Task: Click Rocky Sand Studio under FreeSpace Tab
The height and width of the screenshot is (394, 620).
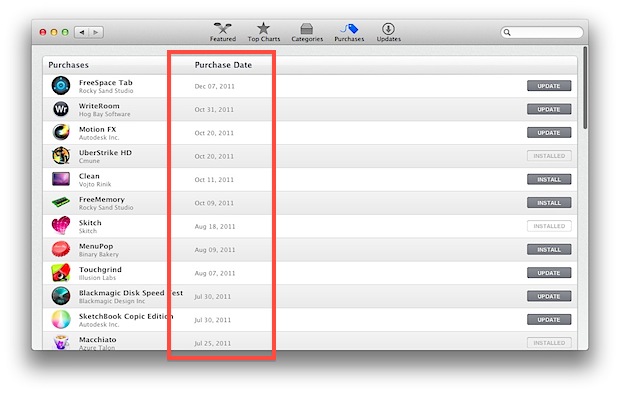Action: (106, 91)
